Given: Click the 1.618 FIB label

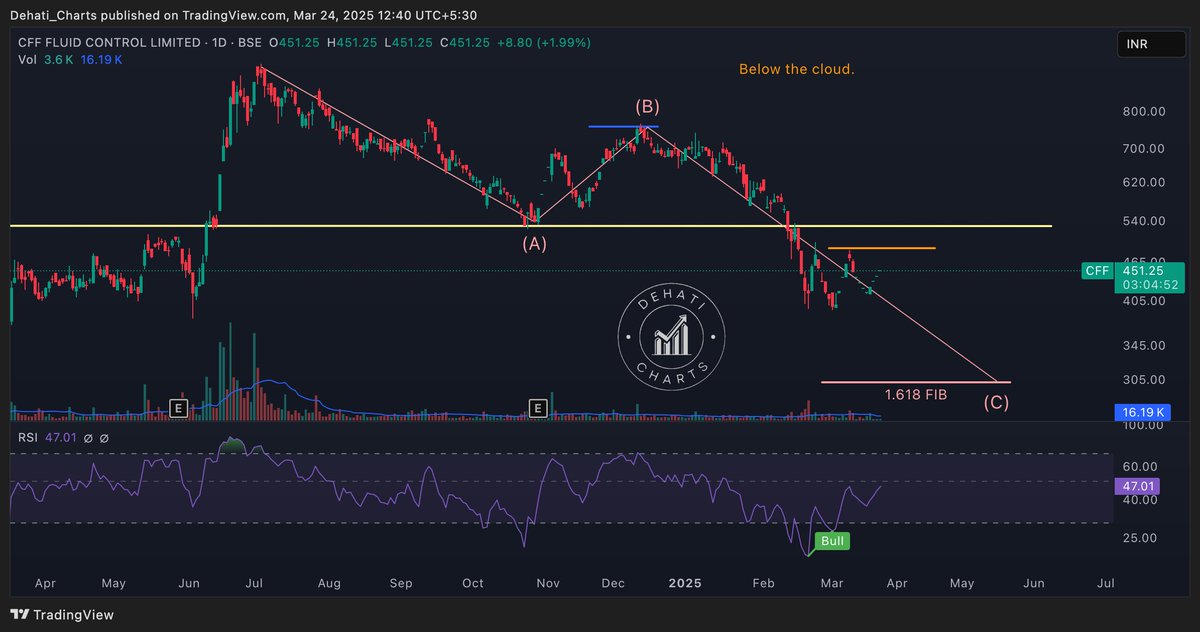Looking at the screenshot, I should (915, 395).
